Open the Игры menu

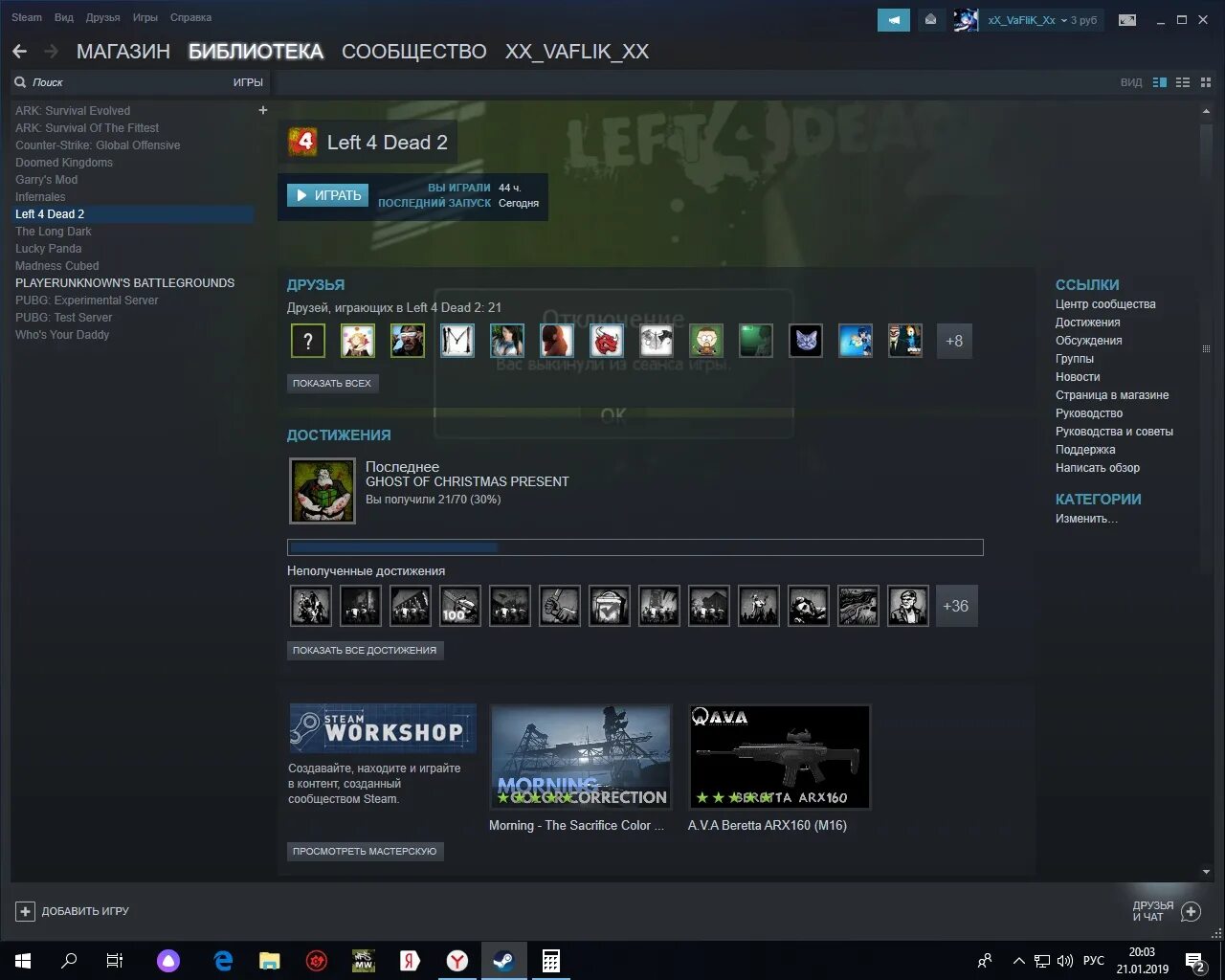[145, 17]
